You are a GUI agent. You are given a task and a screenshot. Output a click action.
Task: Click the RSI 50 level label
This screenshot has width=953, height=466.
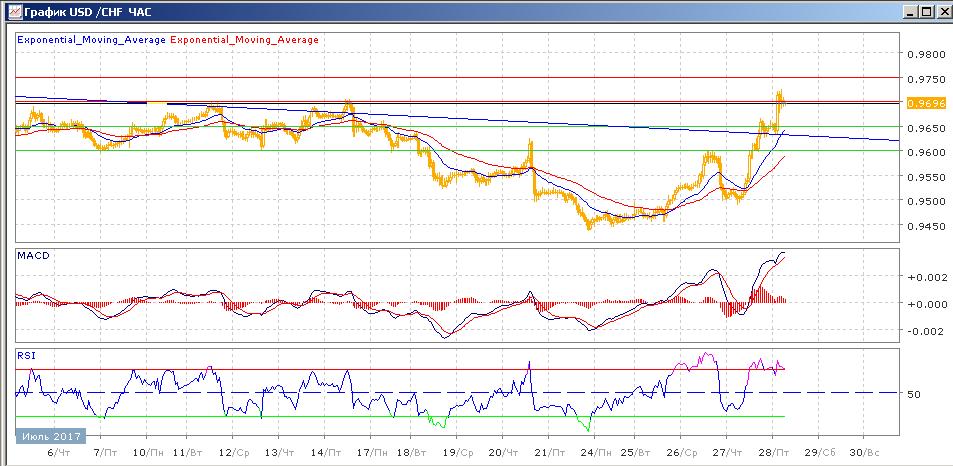[x=914, y=394]
